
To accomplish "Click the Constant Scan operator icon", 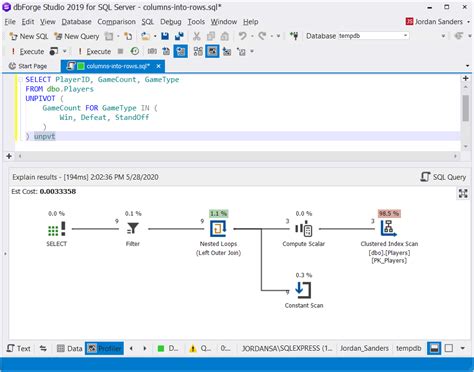I will [304, 290].
